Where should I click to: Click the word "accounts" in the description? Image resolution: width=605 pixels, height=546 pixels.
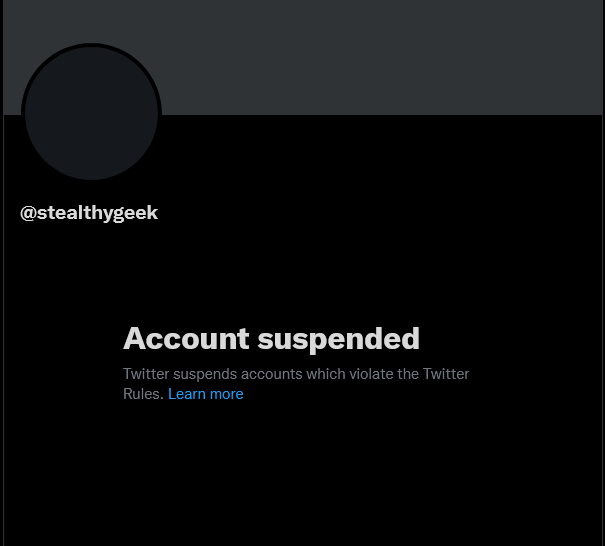pos(272,374)
